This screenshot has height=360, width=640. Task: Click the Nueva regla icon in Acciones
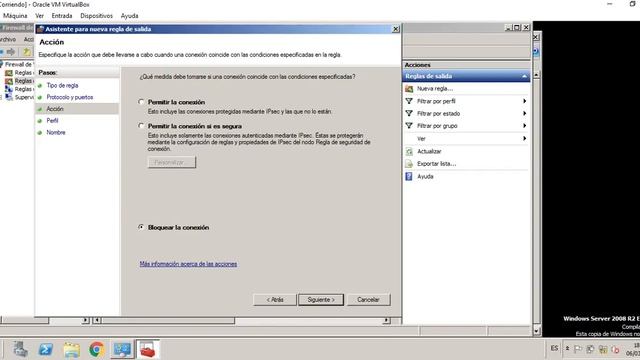click(x=409, y=89)
